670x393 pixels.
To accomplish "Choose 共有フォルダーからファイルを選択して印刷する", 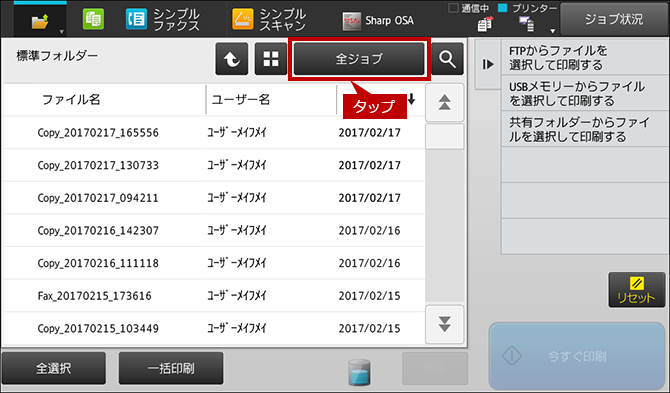I will pyautogui.click(x=585, y=129).
